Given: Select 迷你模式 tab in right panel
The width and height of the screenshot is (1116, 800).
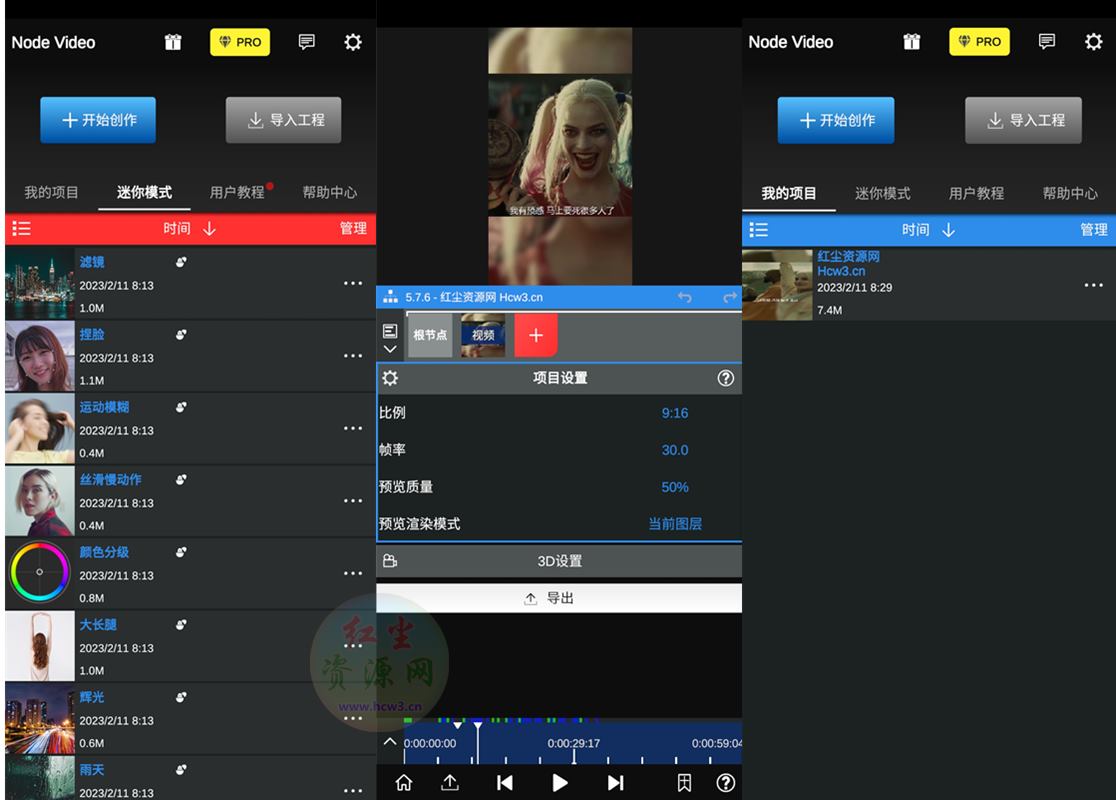Looking at the screenshot, I should tap(883, 194).
